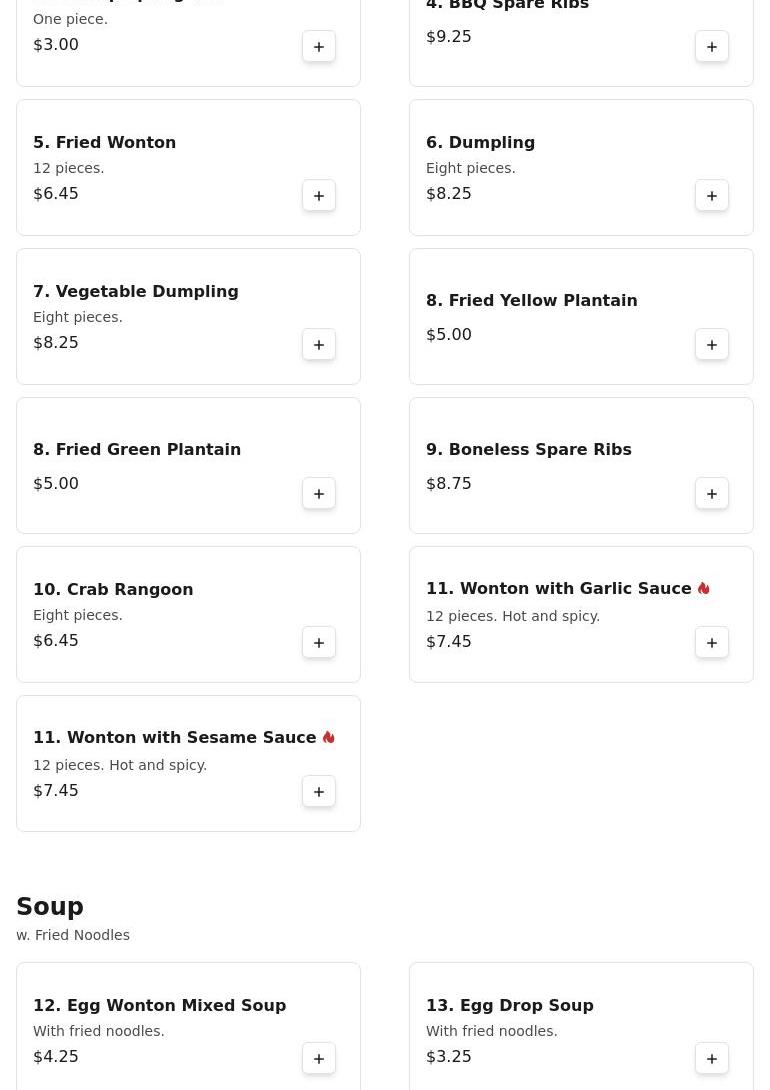770x1090 pixels.
Task: Click spicy flame icon beside Garlic Sauce
Action: [703, 588]
